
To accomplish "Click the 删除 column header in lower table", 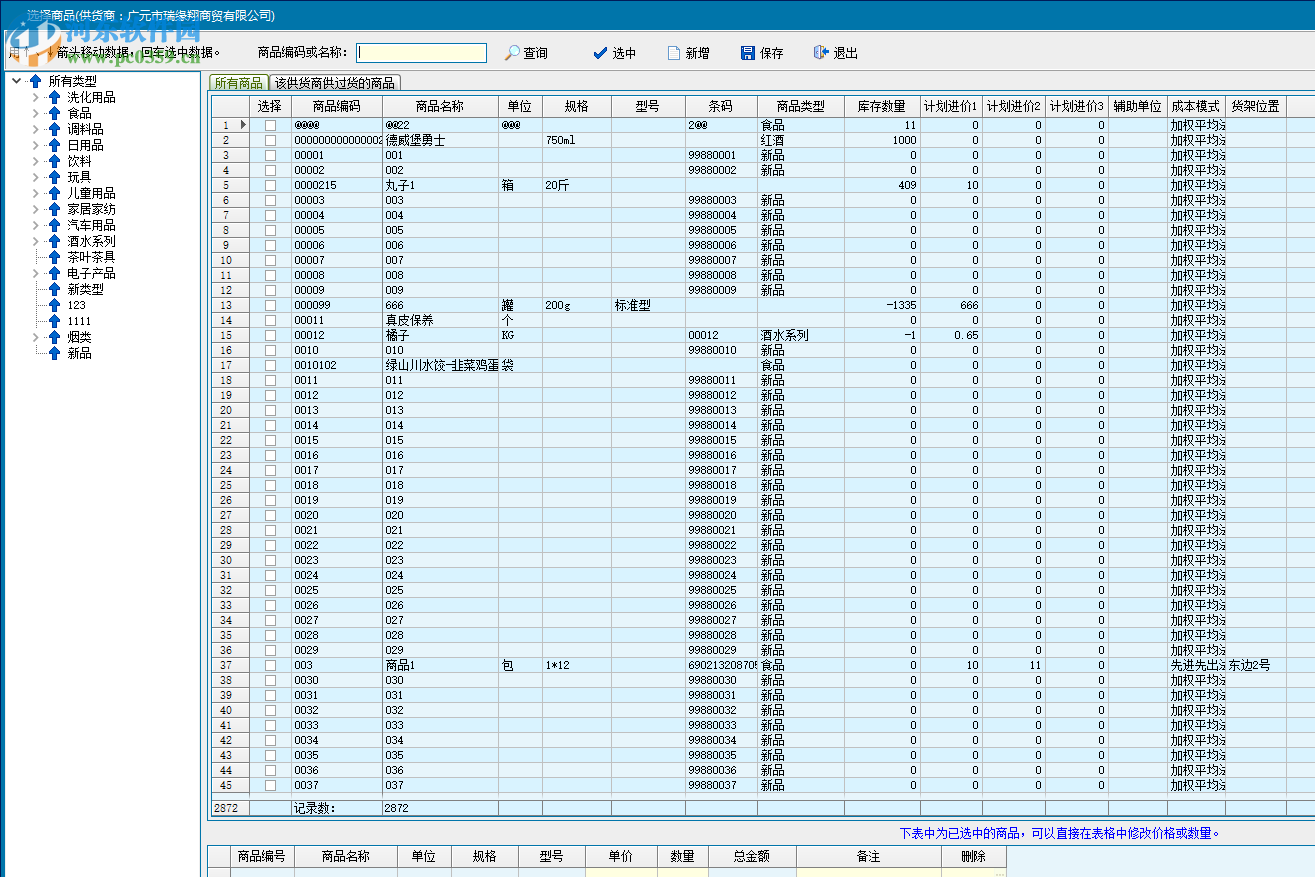I will (x=973, y=857).
